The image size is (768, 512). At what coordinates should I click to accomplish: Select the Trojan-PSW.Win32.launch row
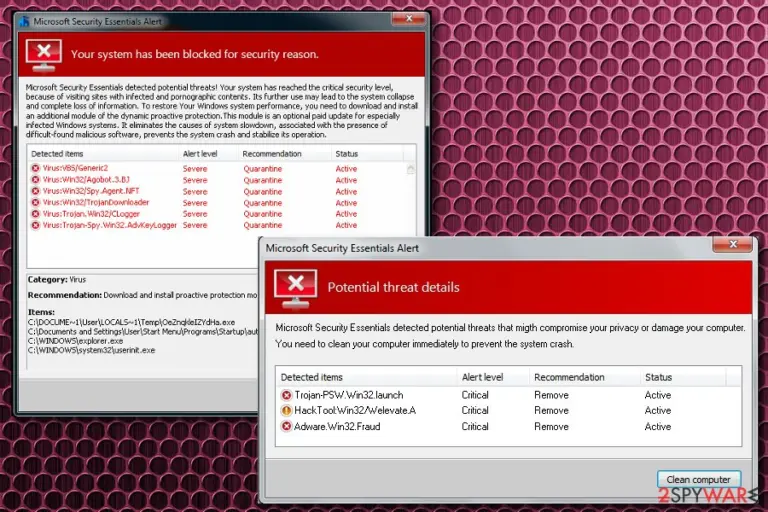point(508,395)
